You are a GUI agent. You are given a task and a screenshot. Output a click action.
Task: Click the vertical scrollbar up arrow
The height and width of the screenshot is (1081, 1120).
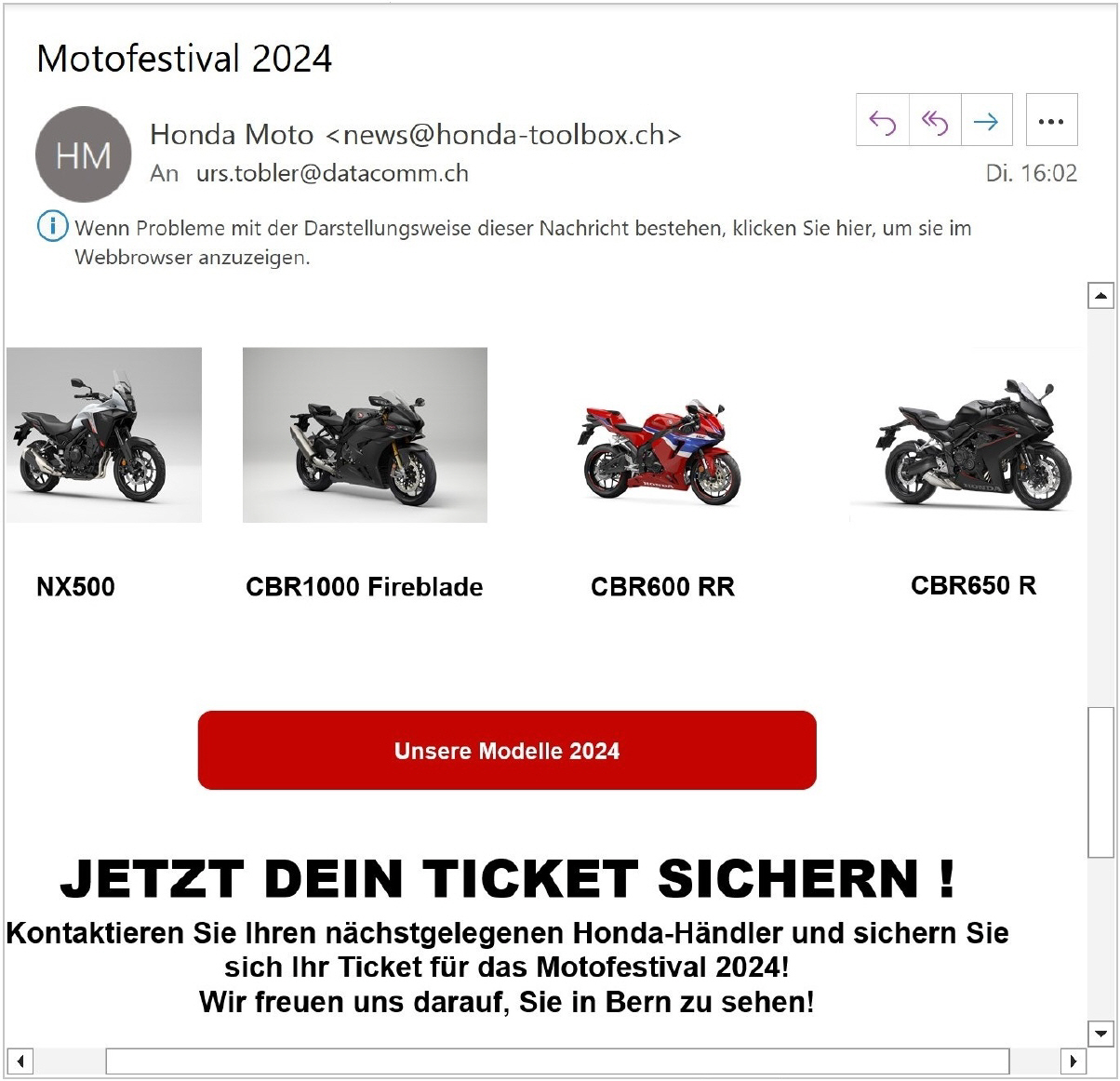point(1100,296)
